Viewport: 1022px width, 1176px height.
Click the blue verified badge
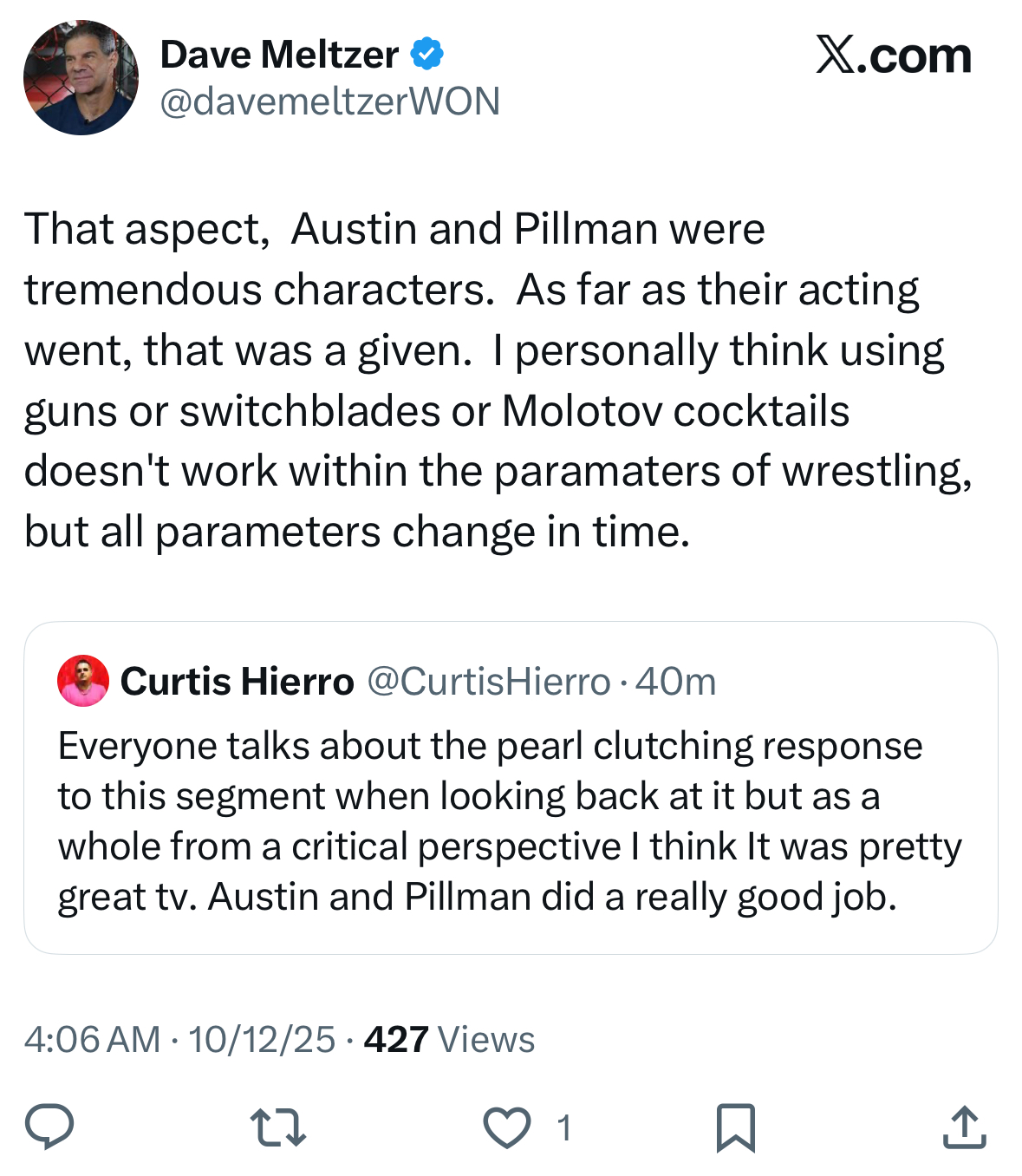(426, 54)
